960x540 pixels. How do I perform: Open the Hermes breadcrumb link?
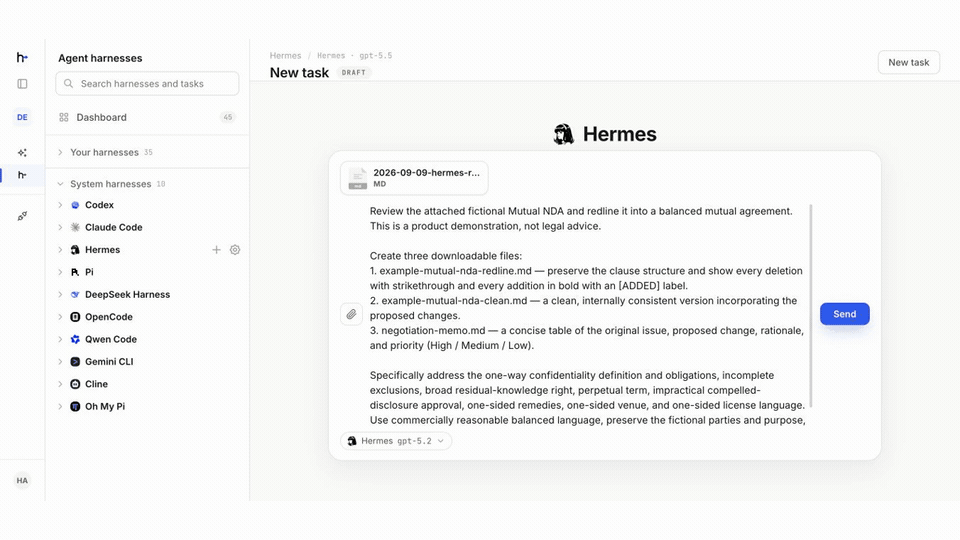pos(285,56)
